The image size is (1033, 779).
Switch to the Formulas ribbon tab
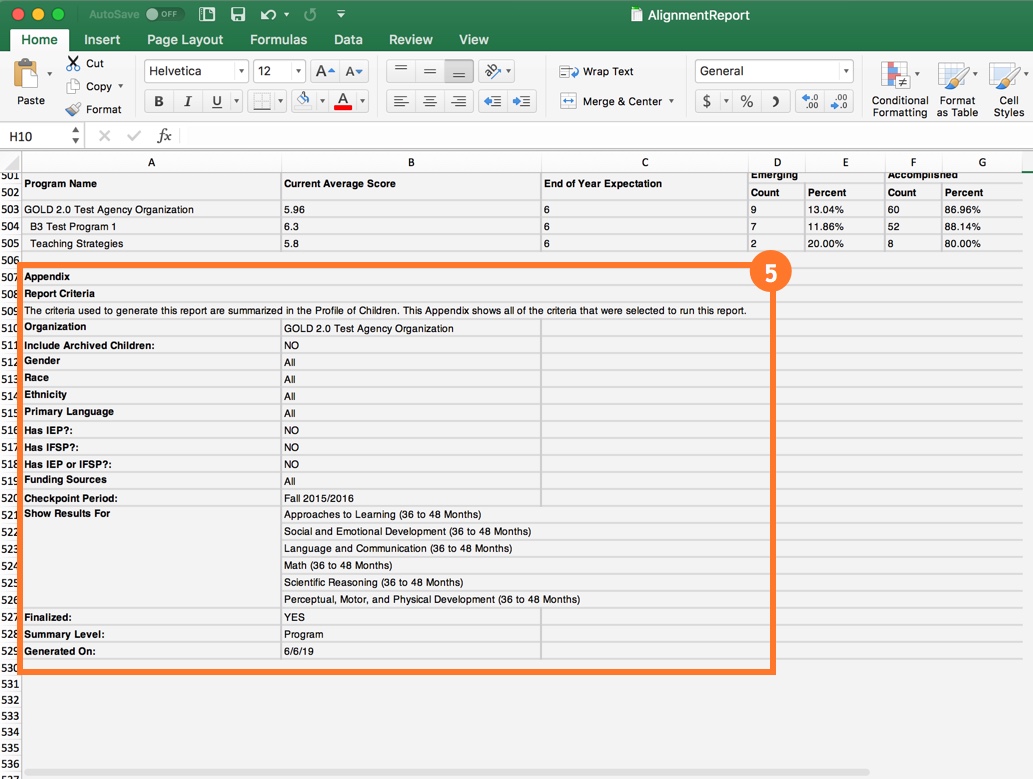(278, 40)
